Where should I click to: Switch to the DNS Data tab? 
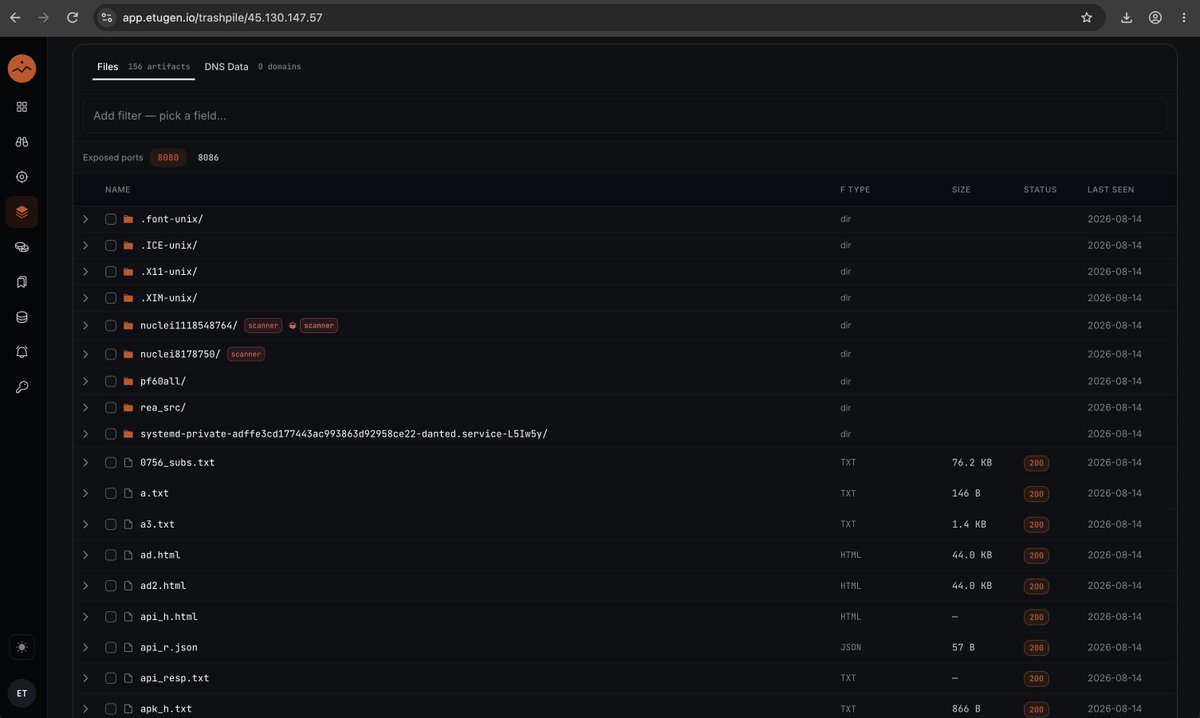click(x=252, y=66)
